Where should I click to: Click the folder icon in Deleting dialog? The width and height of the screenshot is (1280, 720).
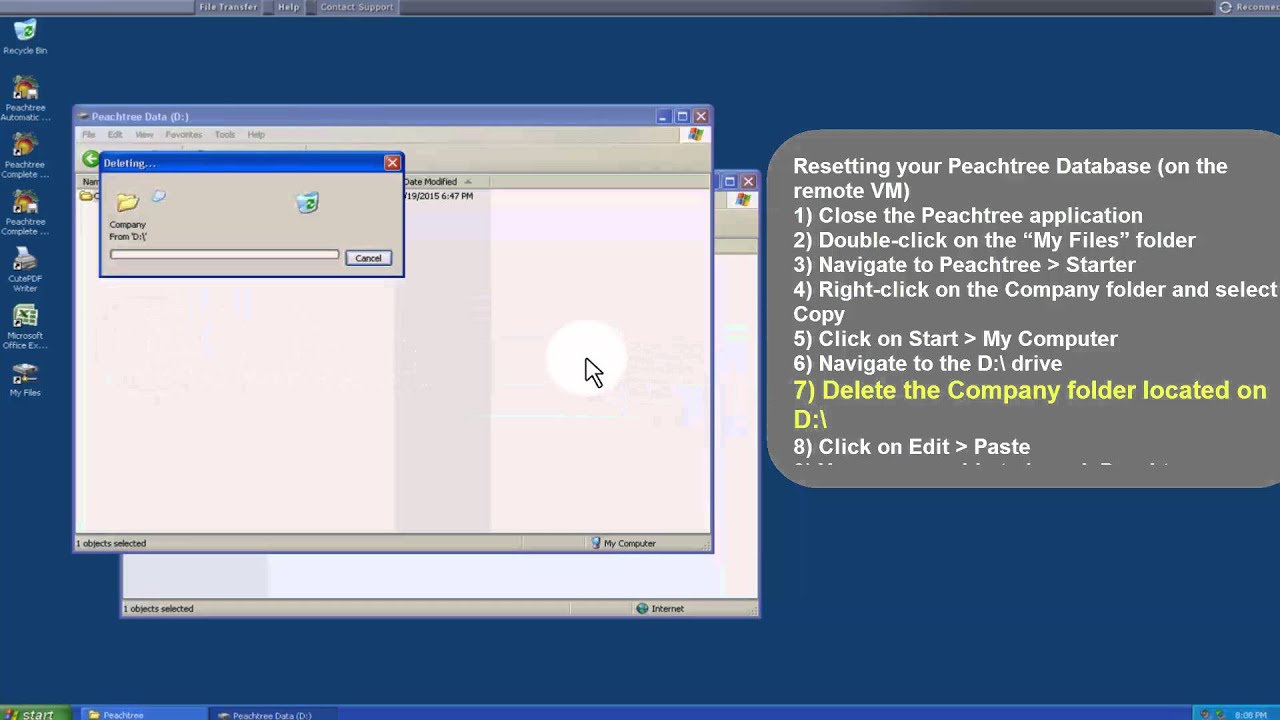pyautogui.click(x=127, y=203)
